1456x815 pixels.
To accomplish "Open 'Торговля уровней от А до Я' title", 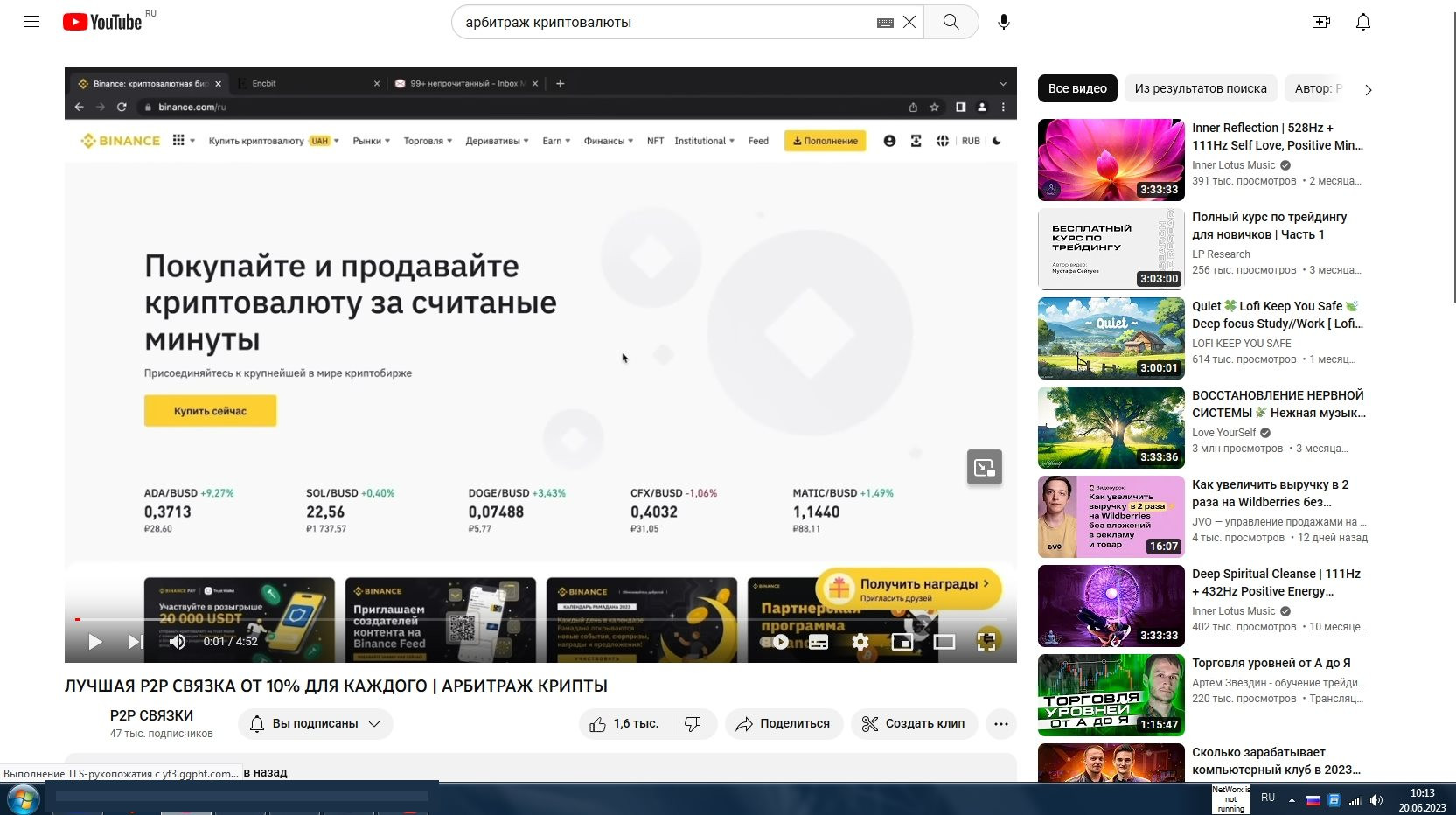I will 1271,663.
